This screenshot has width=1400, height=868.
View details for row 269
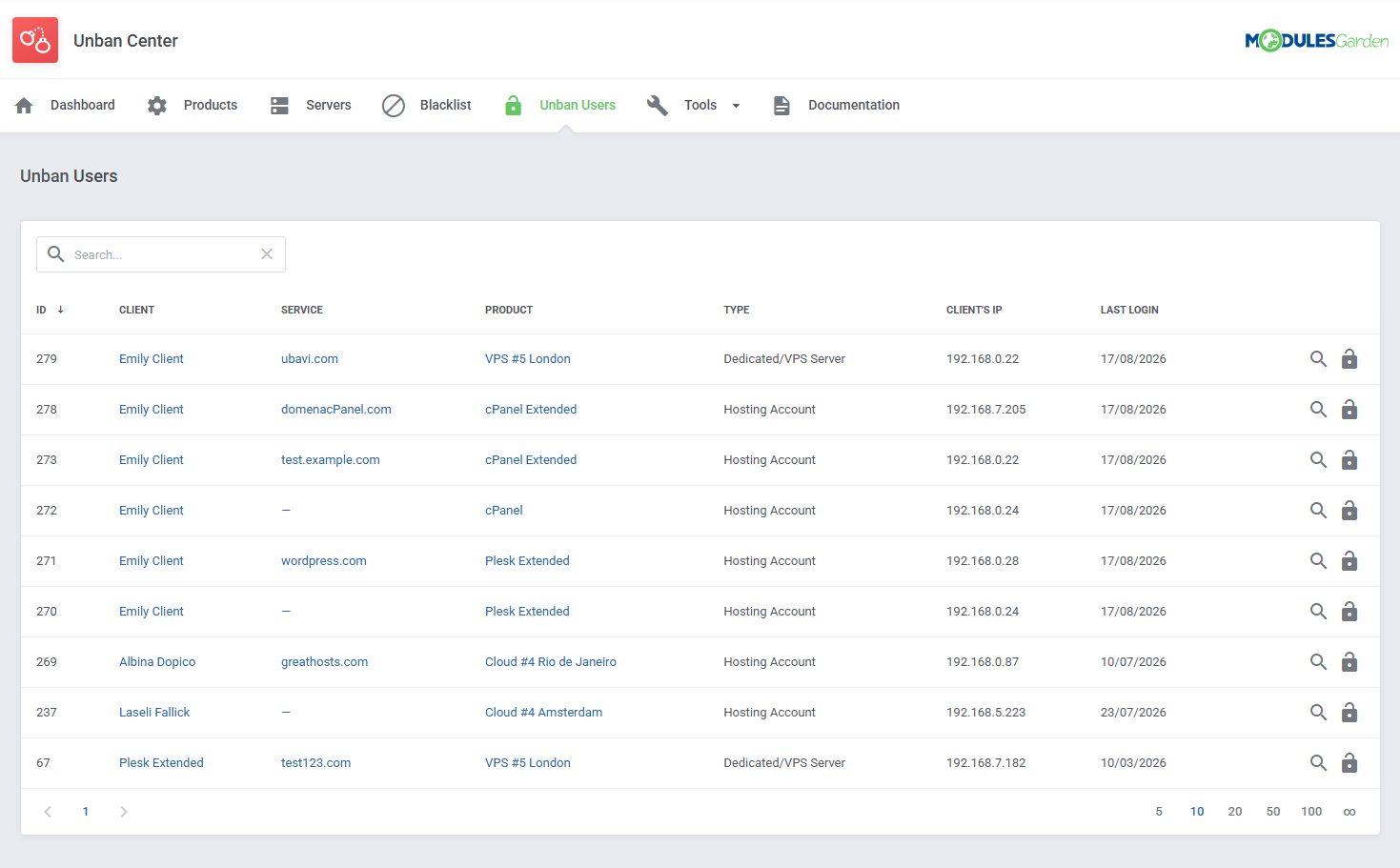pyautogui.click(x=1318, y=662)
